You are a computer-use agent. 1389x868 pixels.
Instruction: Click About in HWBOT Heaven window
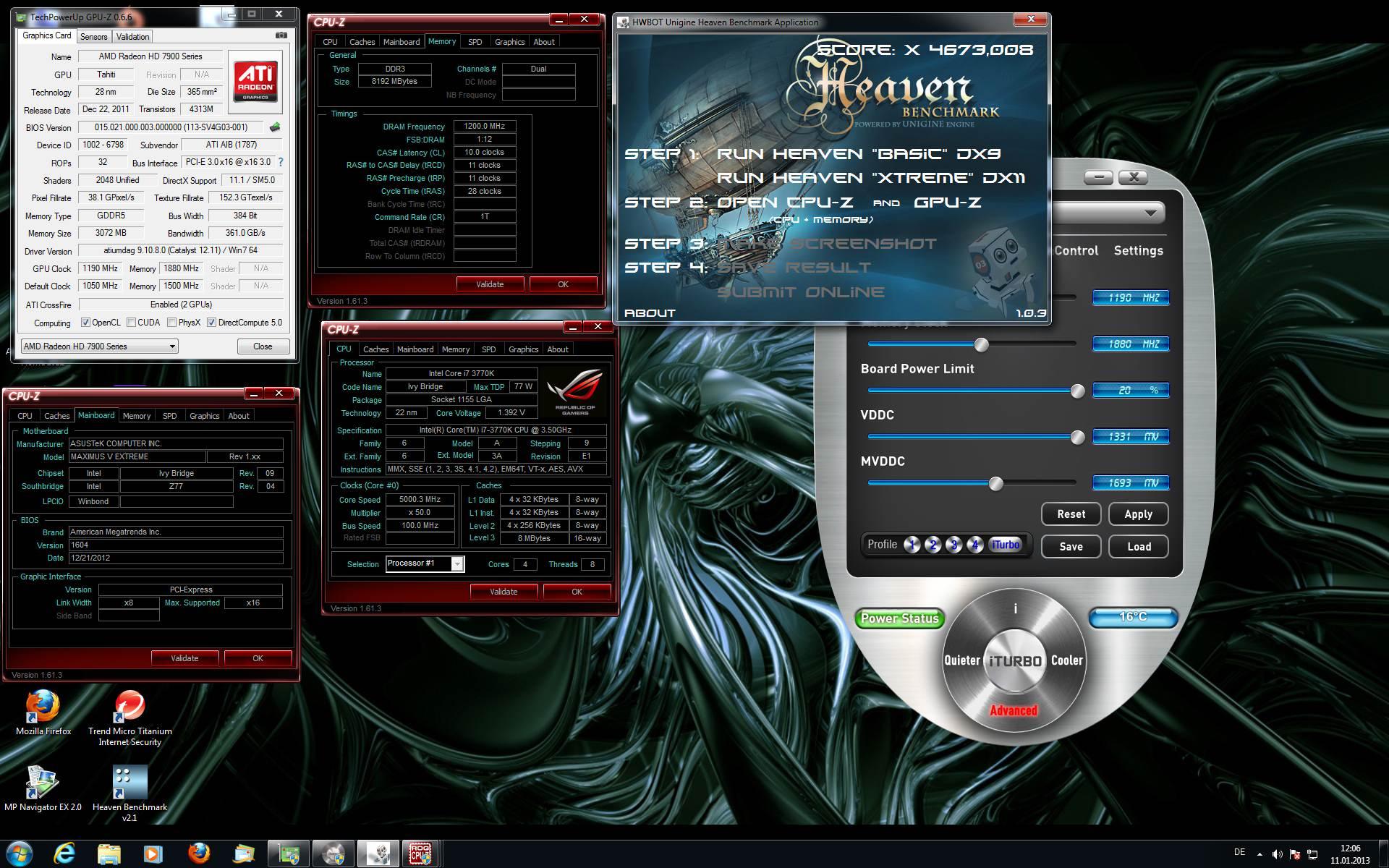click(650, 313)
